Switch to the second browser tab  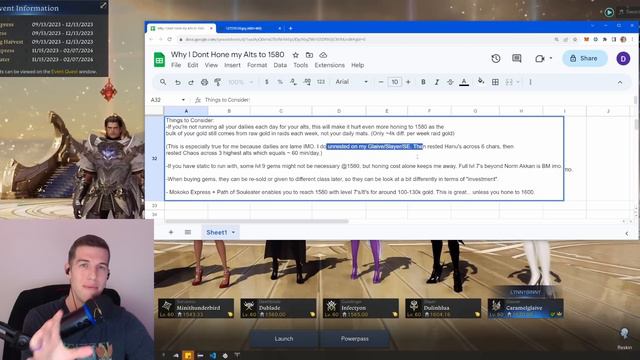[251, 29]
